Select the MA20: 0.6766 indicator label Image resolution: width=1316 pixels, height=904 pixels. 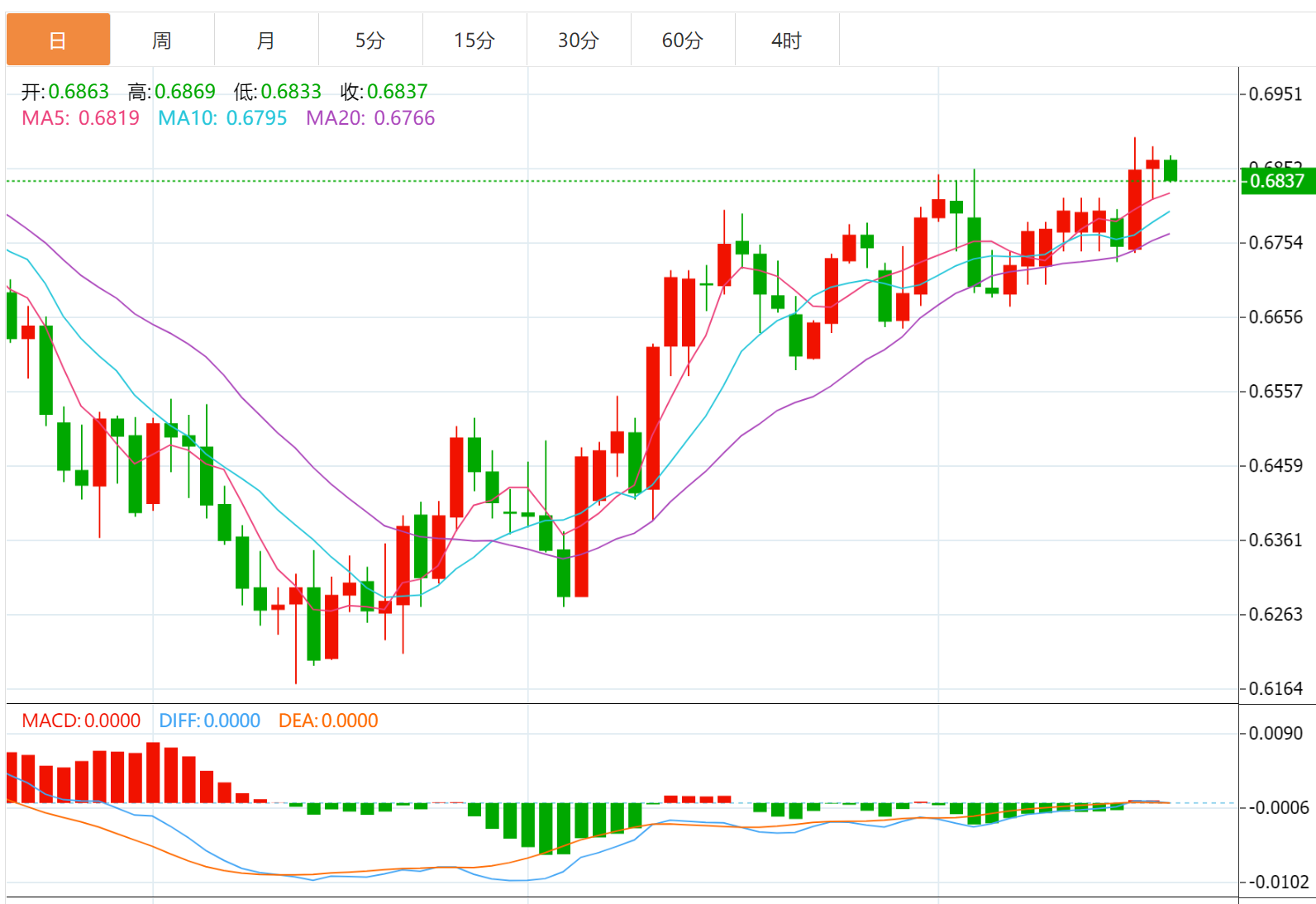click(x=370, y=118)
